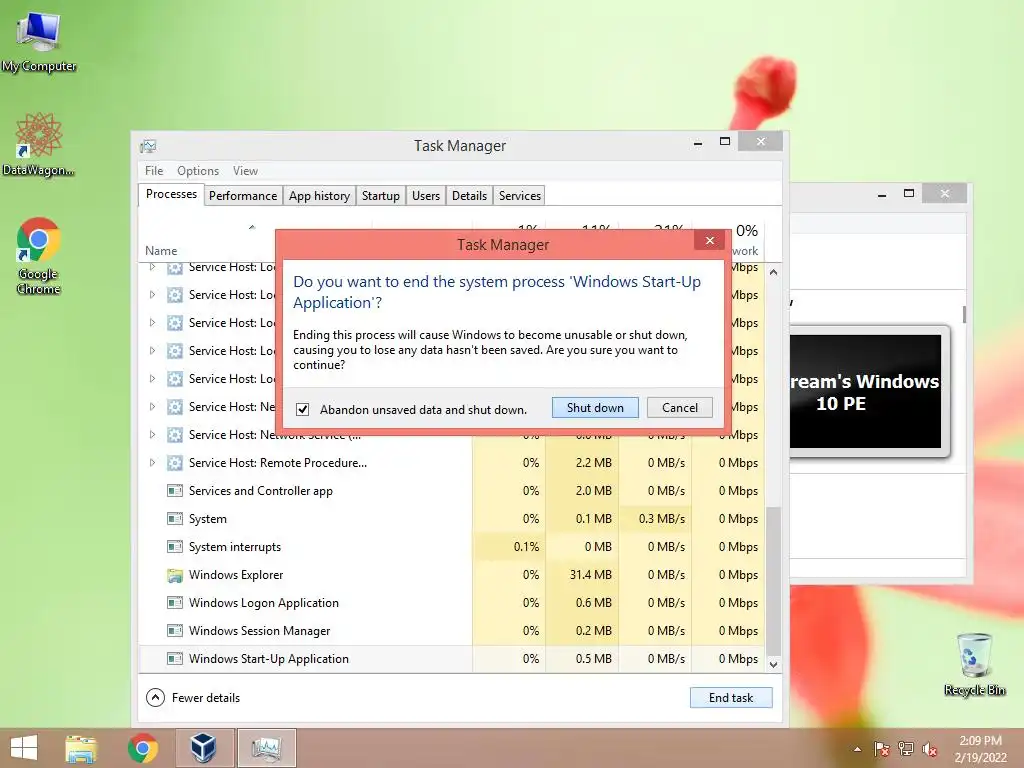Click the process list scrollbar thumb
The width and height of the screenshot is (1024, 768).
pyautogui.click(x=773, y=579)
